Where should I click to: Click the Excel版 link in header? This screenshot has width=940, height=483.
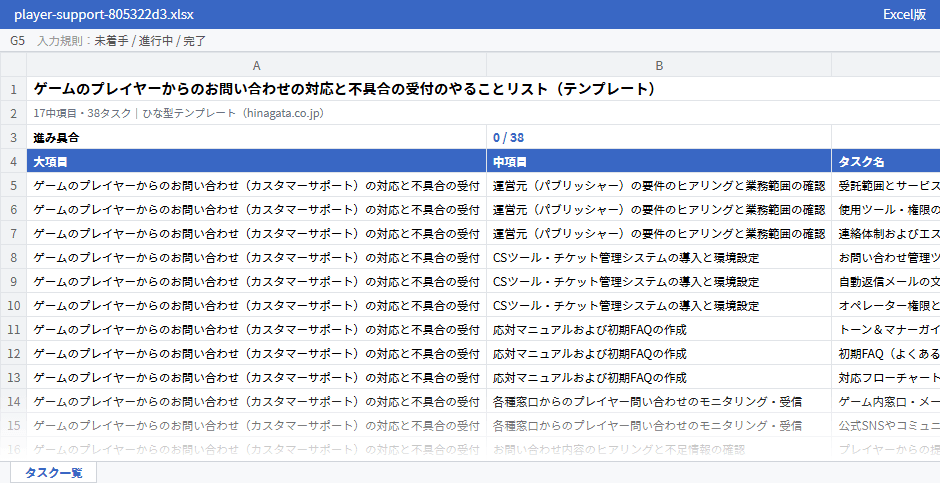tap(904, 14)
